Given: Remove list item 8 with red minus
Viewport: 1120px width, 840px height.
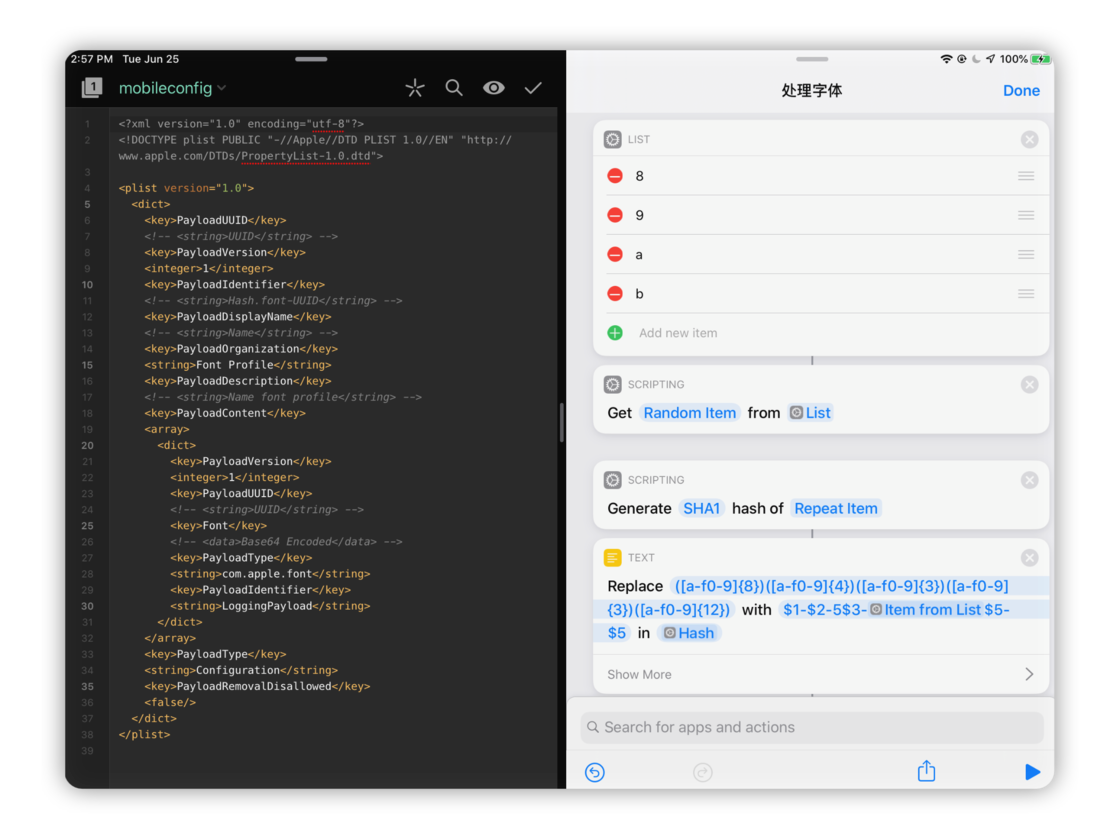Looking at the screenshot, I should (x=615, y=176).
